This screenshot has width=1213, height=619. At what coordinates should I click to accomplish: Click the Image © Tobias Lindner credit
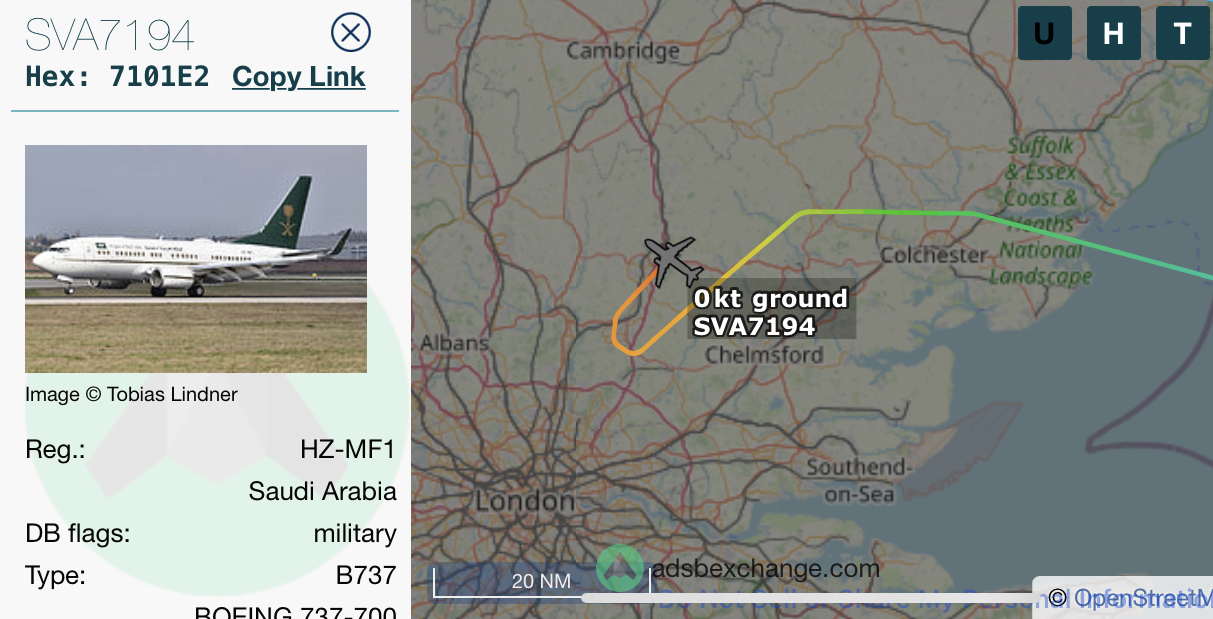pos(132,394)
